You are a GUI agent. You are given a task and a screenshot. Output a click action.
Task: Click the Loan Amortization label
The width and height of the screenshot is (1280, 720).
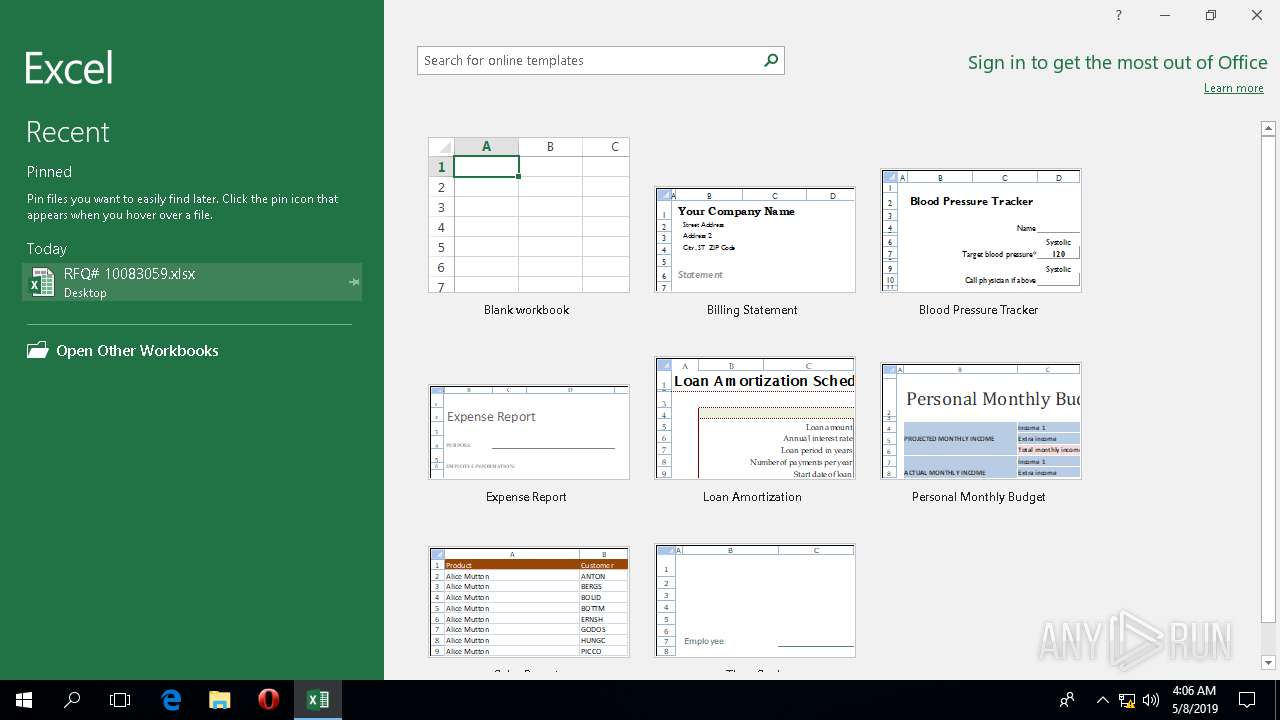(x=752, y=497)
